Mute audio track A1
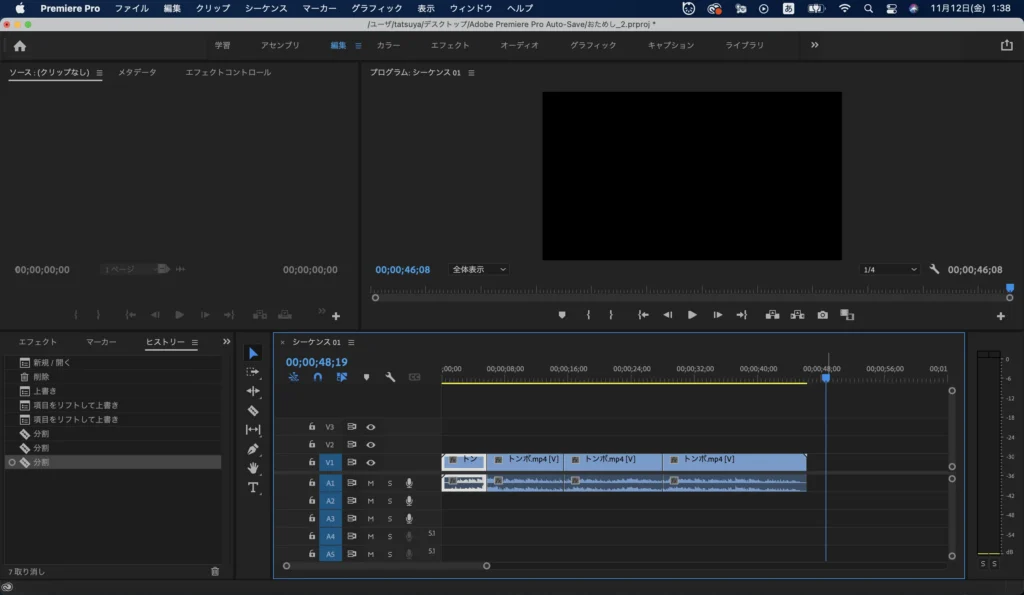Viewport: 1024px width, 595px height. (371, 483)
